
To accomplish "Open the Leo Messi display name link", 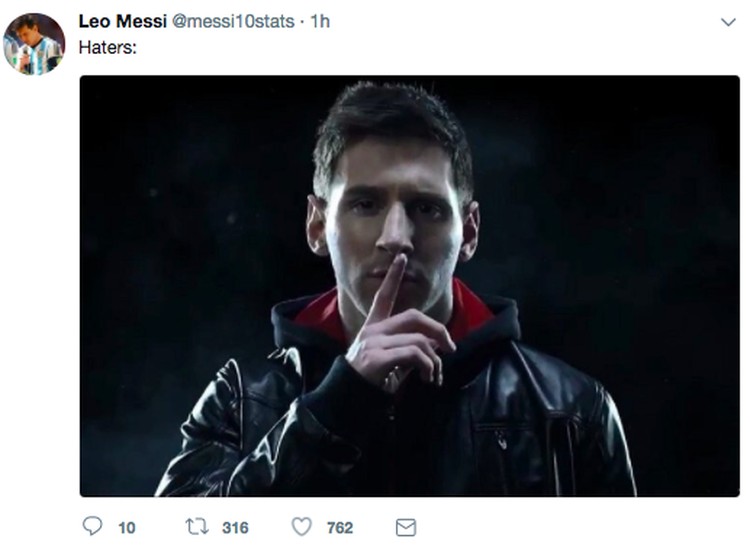I will coord(122,22).
